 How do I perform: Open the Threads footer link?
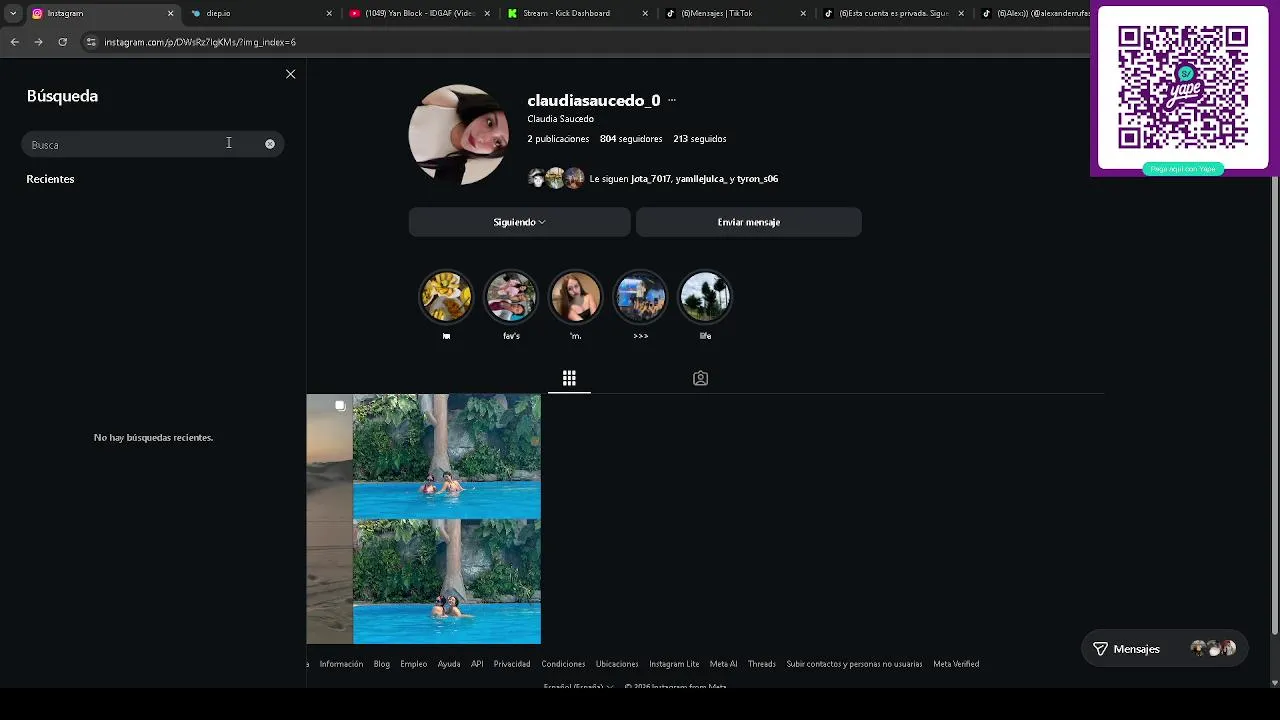point(762,664)
